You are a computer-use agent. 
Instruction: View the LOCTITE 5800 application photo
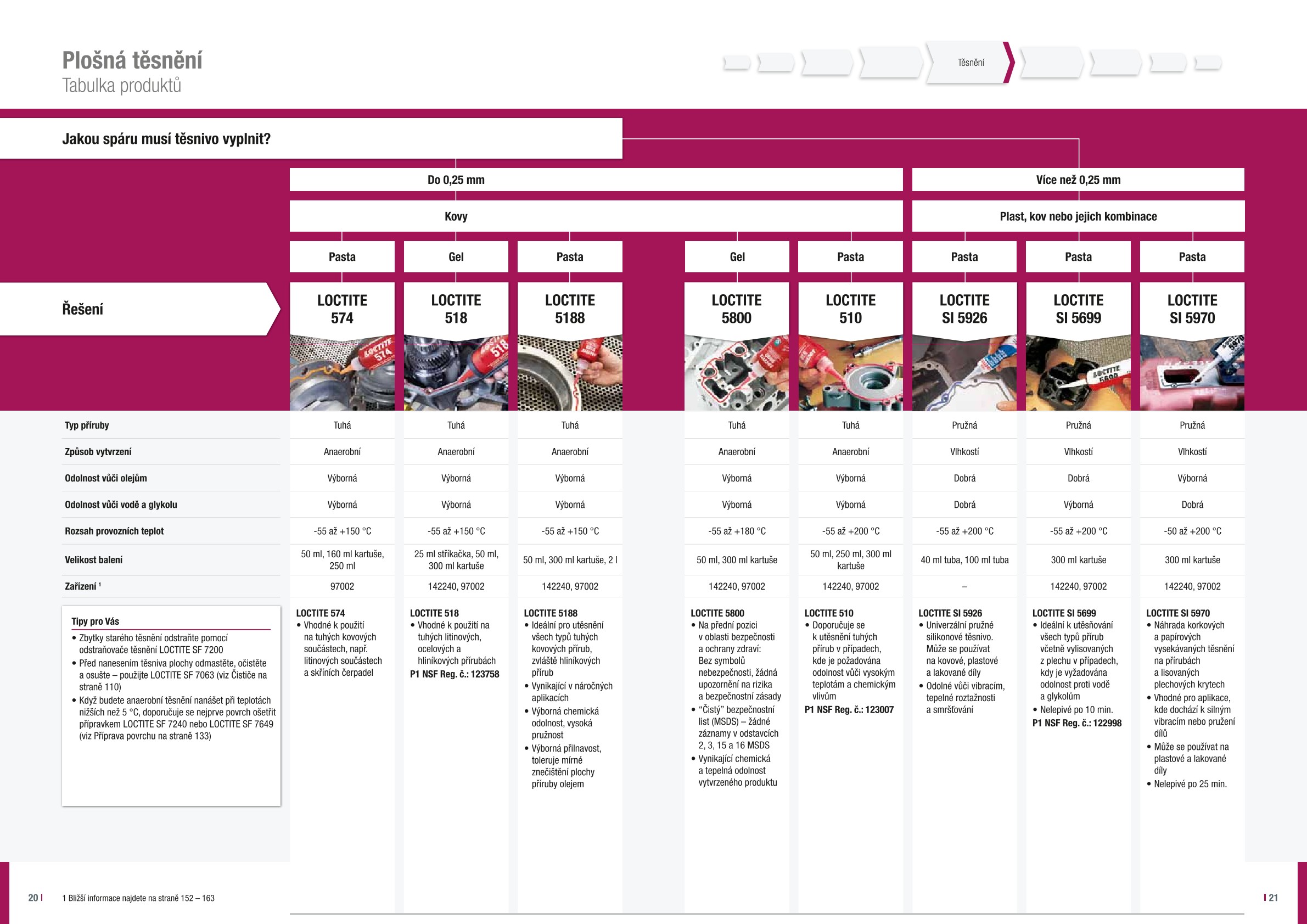point(737,373)
